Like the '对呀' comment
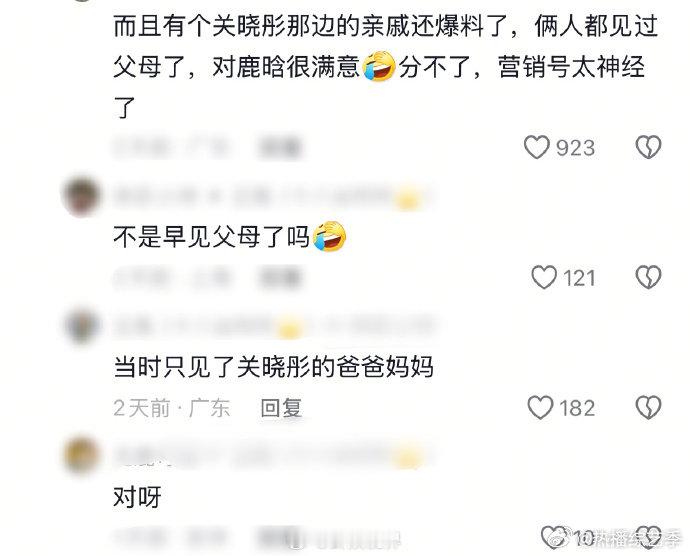This screenshot has height=556, width=690. pos(553,537)
